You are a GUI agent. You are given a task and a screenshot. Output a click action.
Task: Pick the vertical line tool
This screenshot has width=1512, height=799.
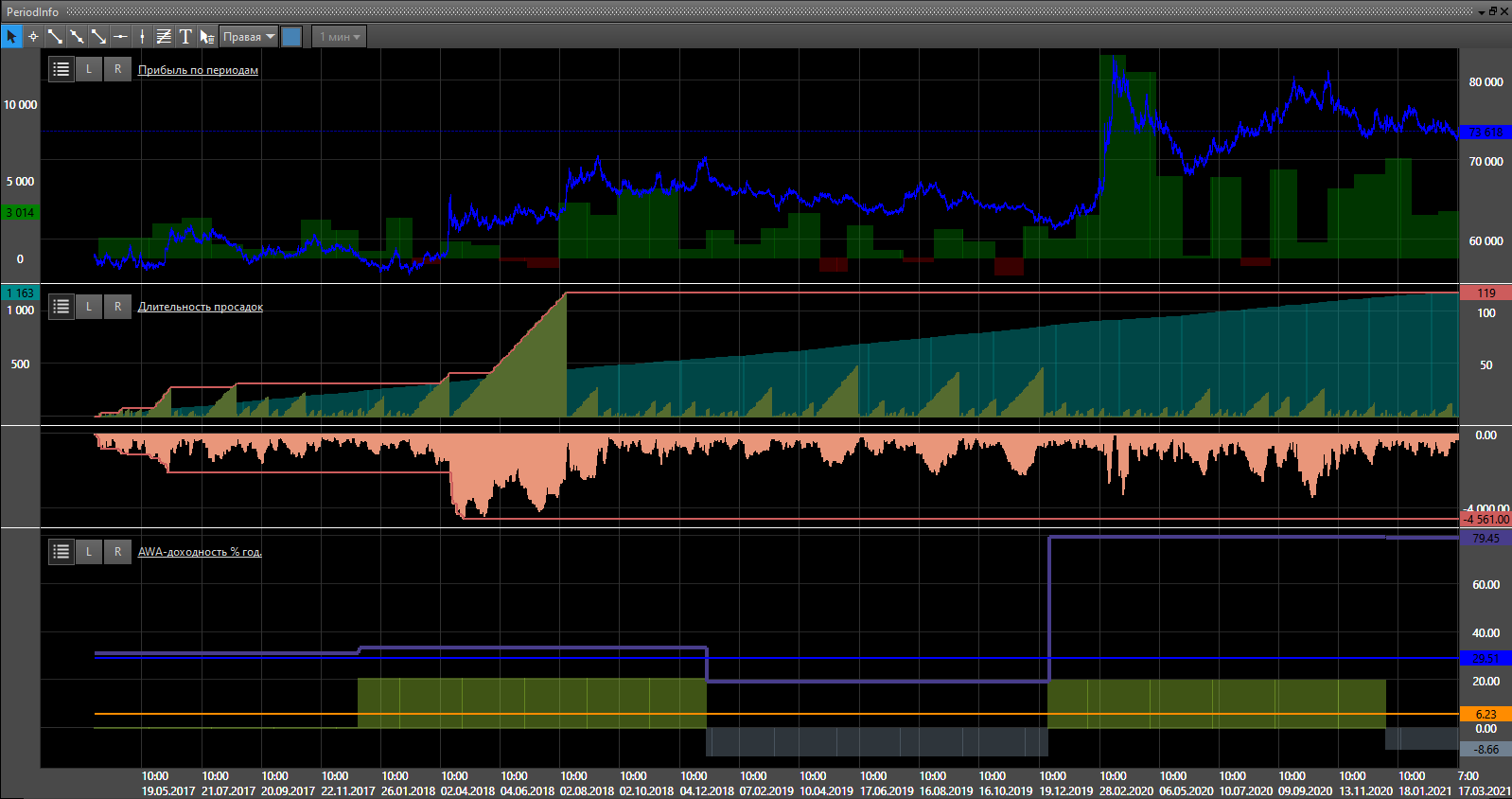(x=142, y=37)
